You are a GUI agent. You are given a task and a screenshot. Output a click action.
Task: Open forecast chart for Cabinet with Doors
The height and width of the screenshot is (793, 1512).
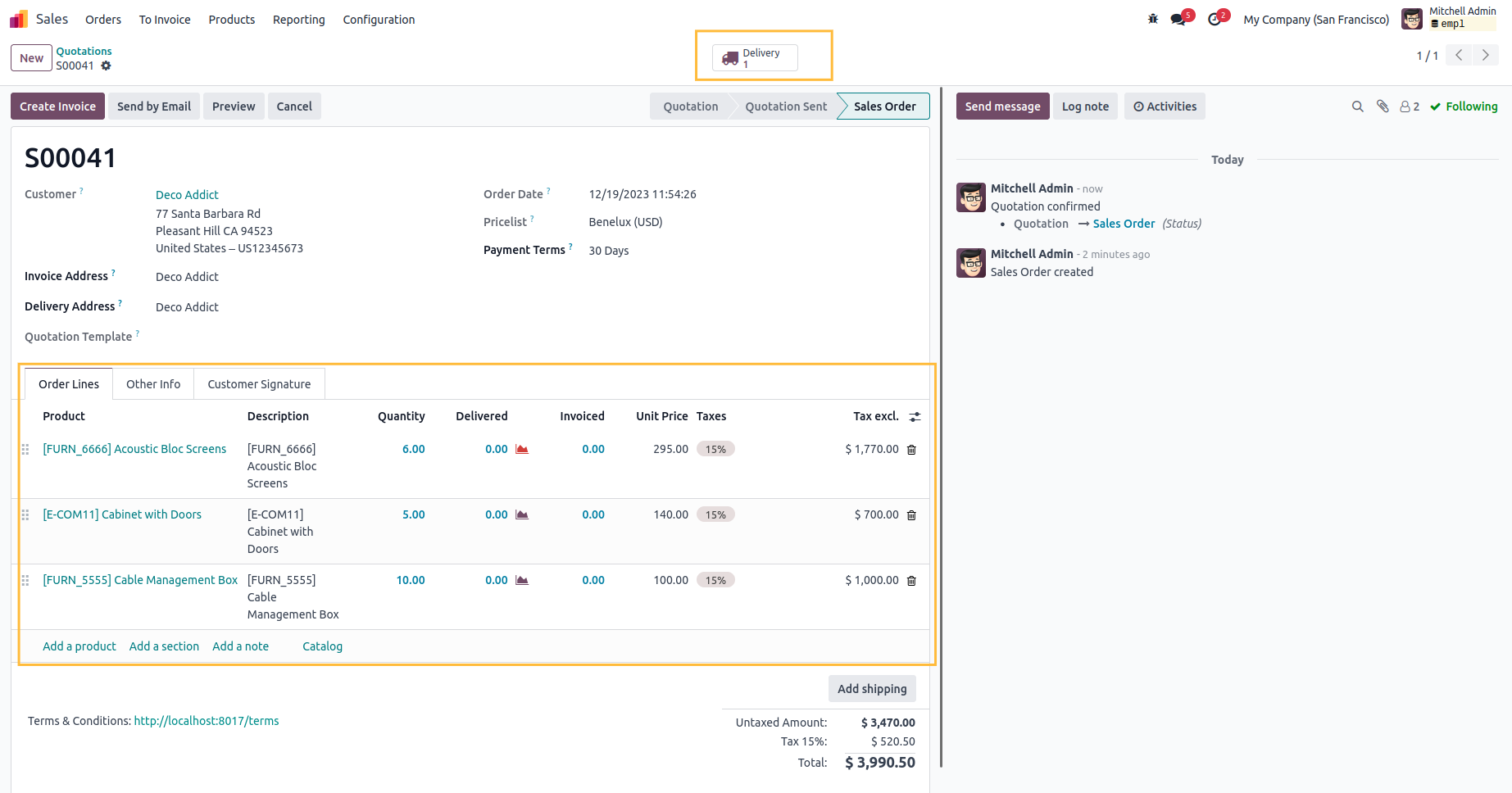(x=522, y=514)
